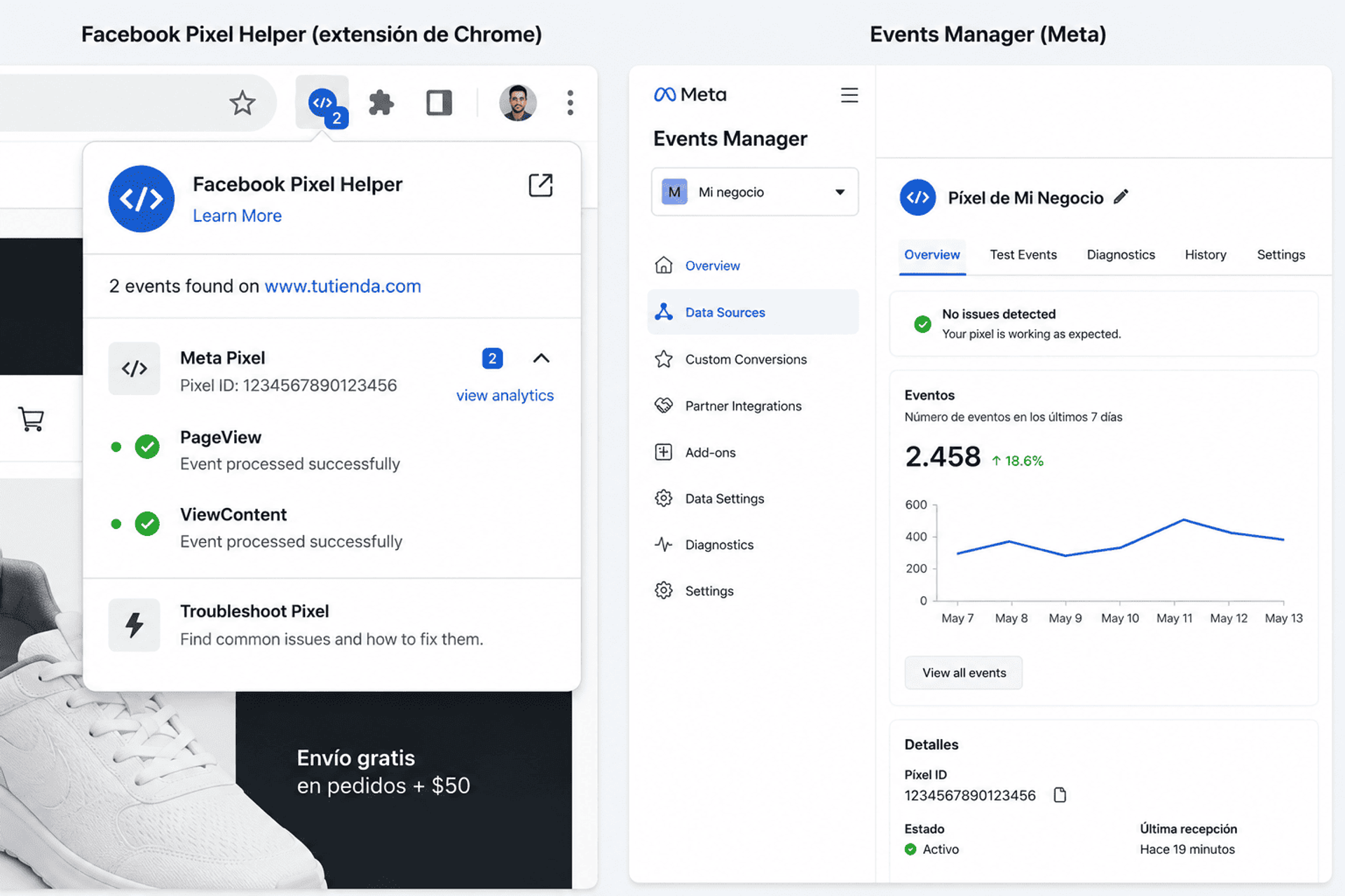Switch to the Settings tab
This screenshot has height=896, width=1345.
pos(1281,254)
